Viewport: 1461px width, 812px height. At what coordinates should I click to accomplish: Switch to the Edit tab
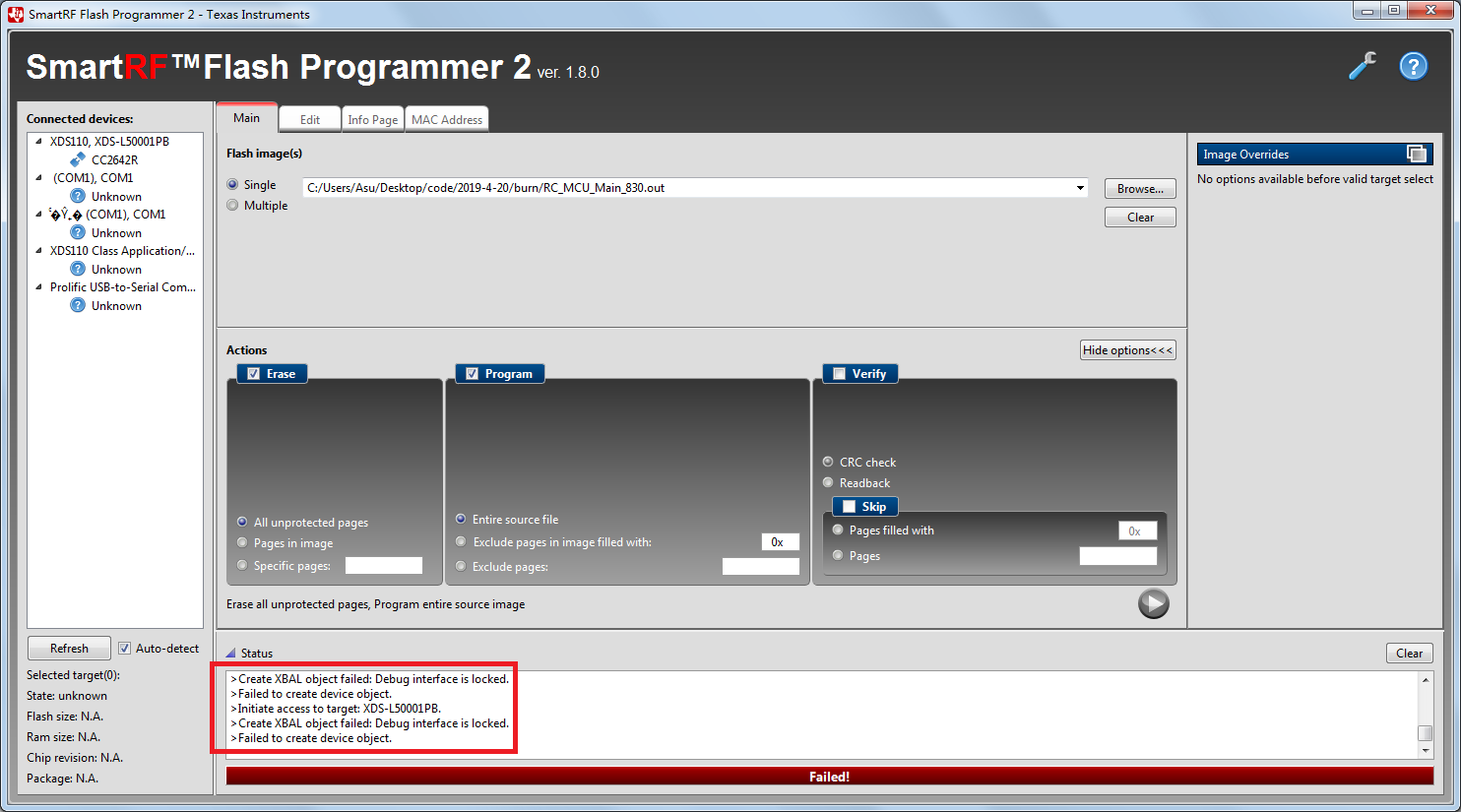[310, 119]
